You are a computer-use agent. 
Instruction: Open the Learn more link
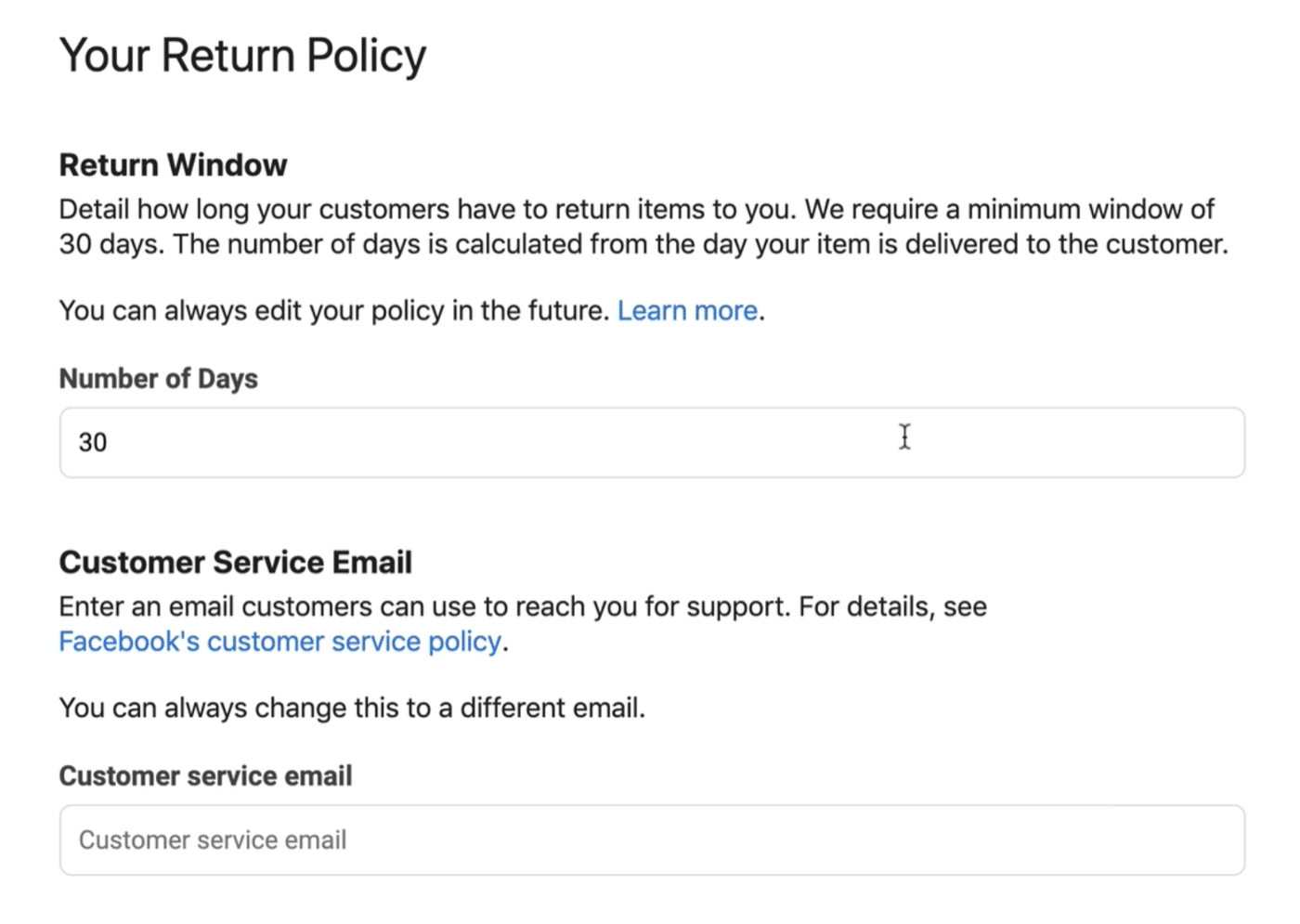click(x=687, y=310)
